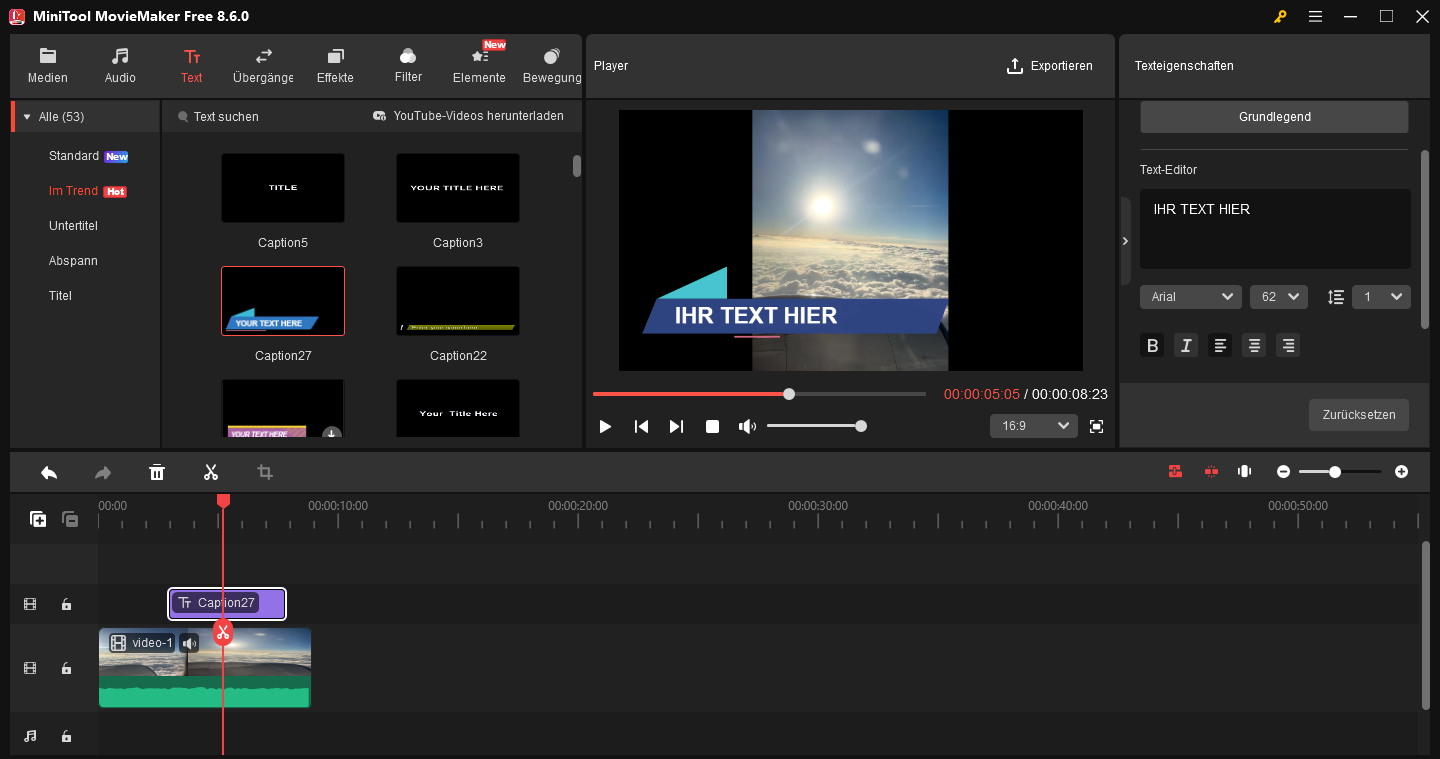Click the crop tool in the timeline toolbar

click(264, 471)
